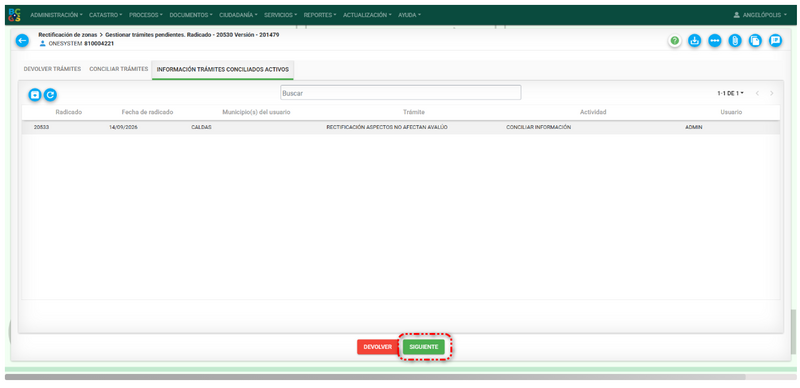Go to next page of results
Image resolution: width=800 pixels, height=388 pixels.
771,93
